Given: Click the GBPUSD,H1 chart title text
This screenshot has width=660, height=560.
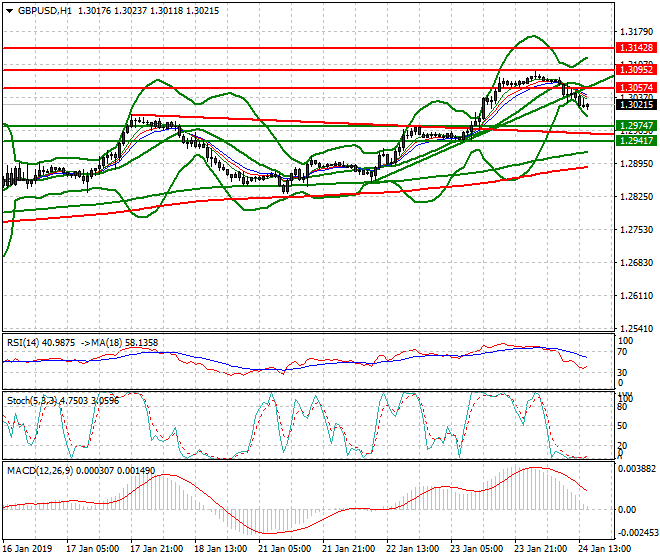Looking at the screenshot, I should tap(45, 11).
